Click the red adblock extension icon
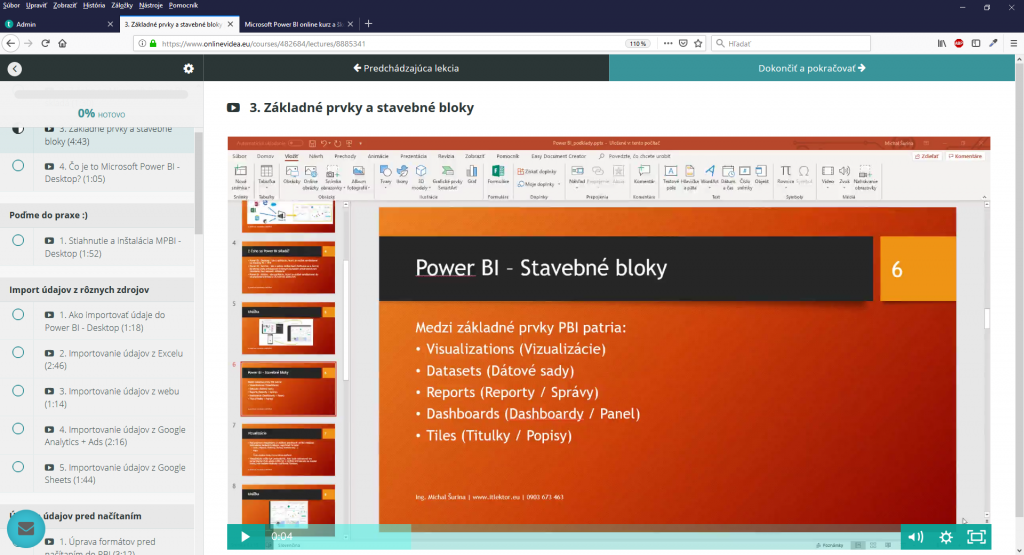 tap(959, 44)
